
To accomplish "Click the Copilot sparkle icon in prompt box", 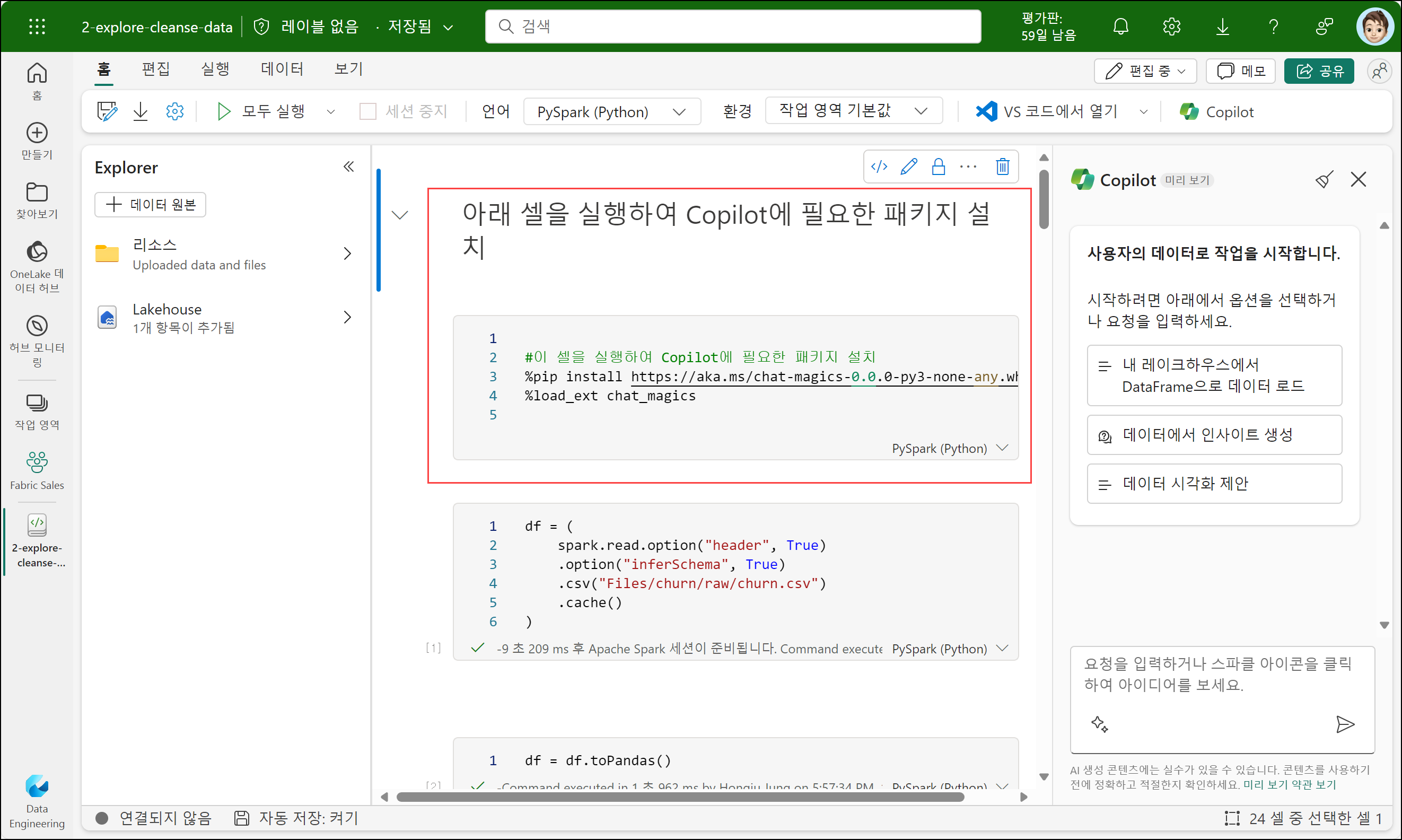I will tap(1099, 724).
